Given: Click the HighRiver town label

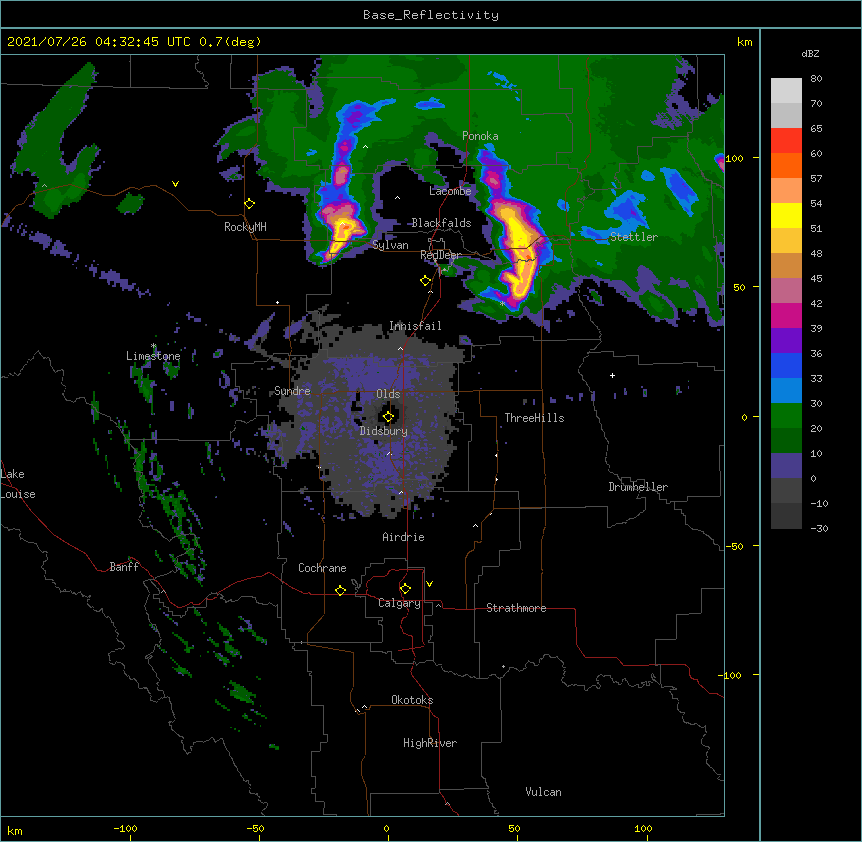Looking at the screenshot, I should (x=430, y=743).
